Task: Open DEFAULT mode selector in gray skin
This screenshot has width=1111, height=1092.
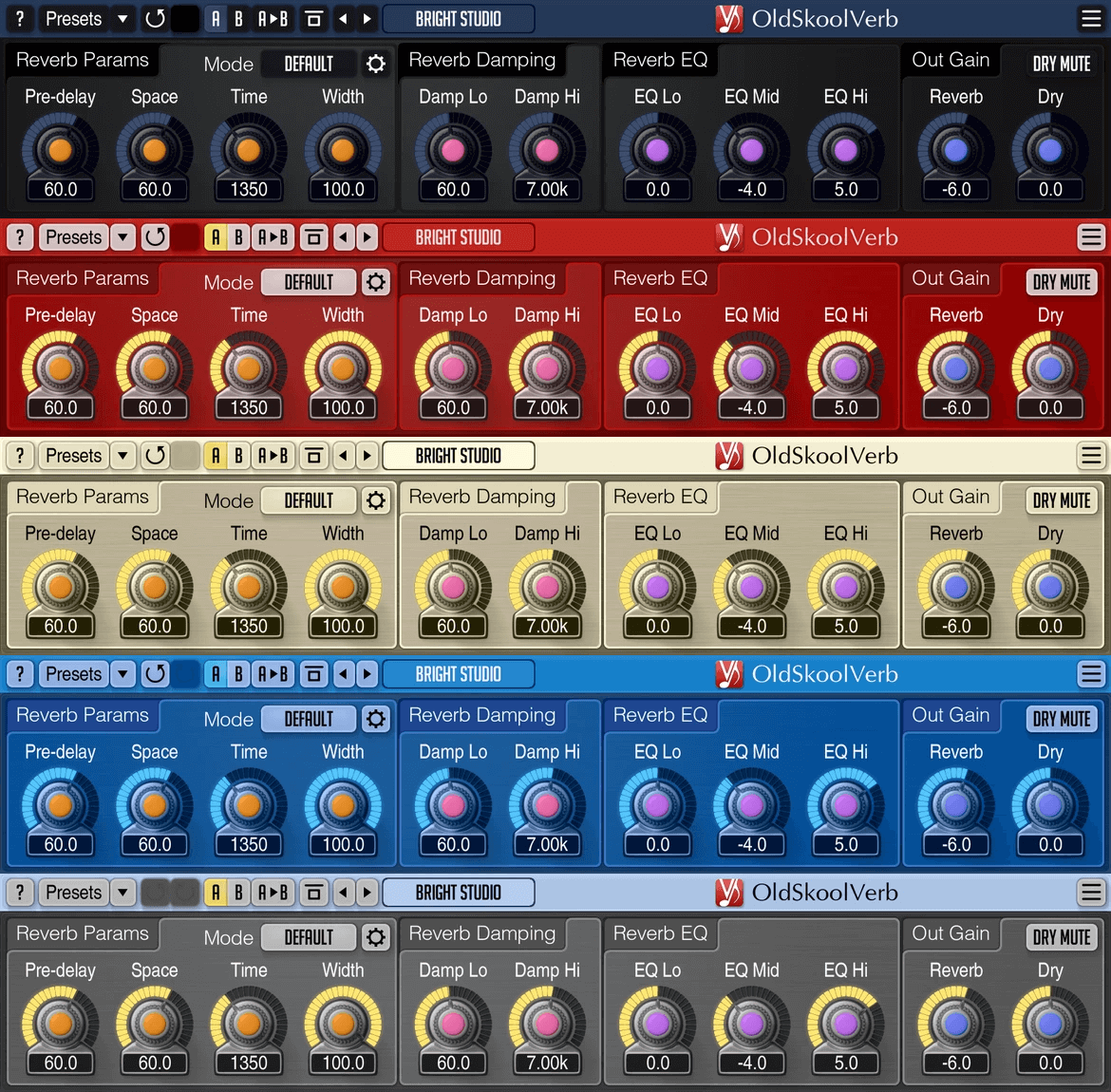Action: pos(309,937)
